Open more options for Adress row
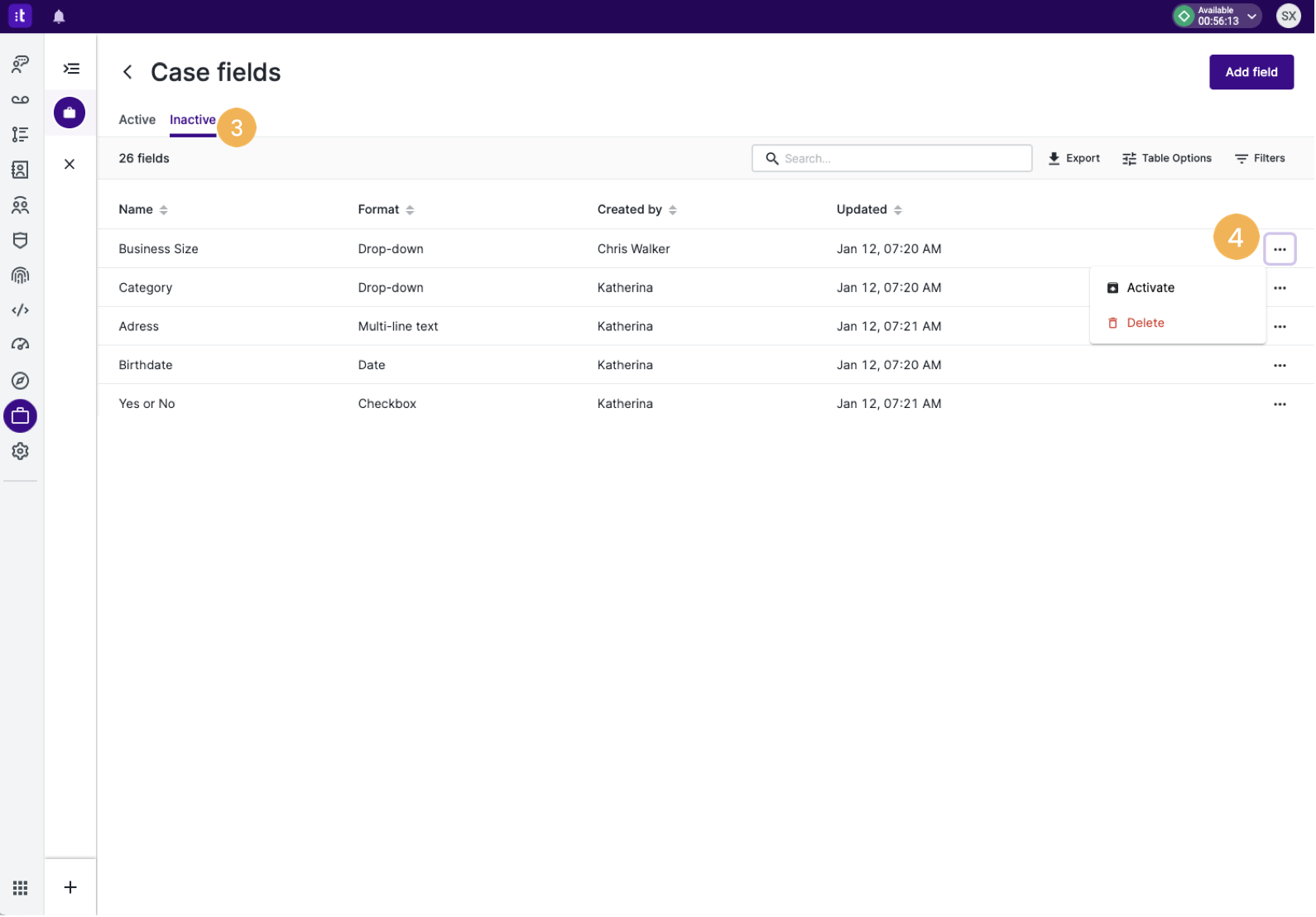Screen dimensions: 1316x917 pos(1280,327)
